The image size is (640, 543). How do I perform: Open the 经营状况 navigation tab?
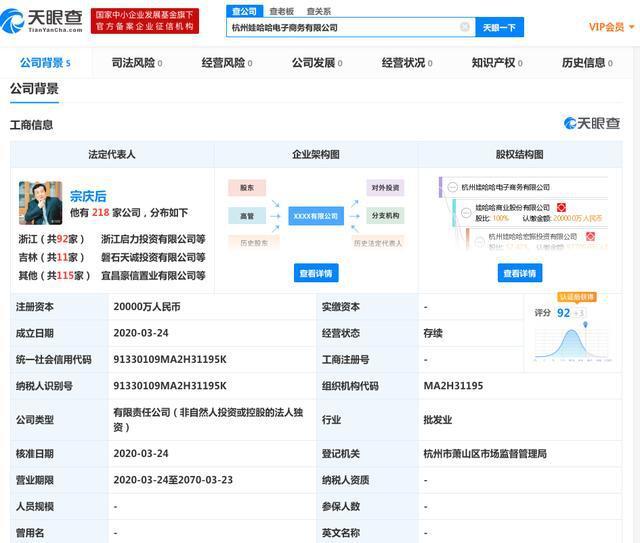pos(407,63)
